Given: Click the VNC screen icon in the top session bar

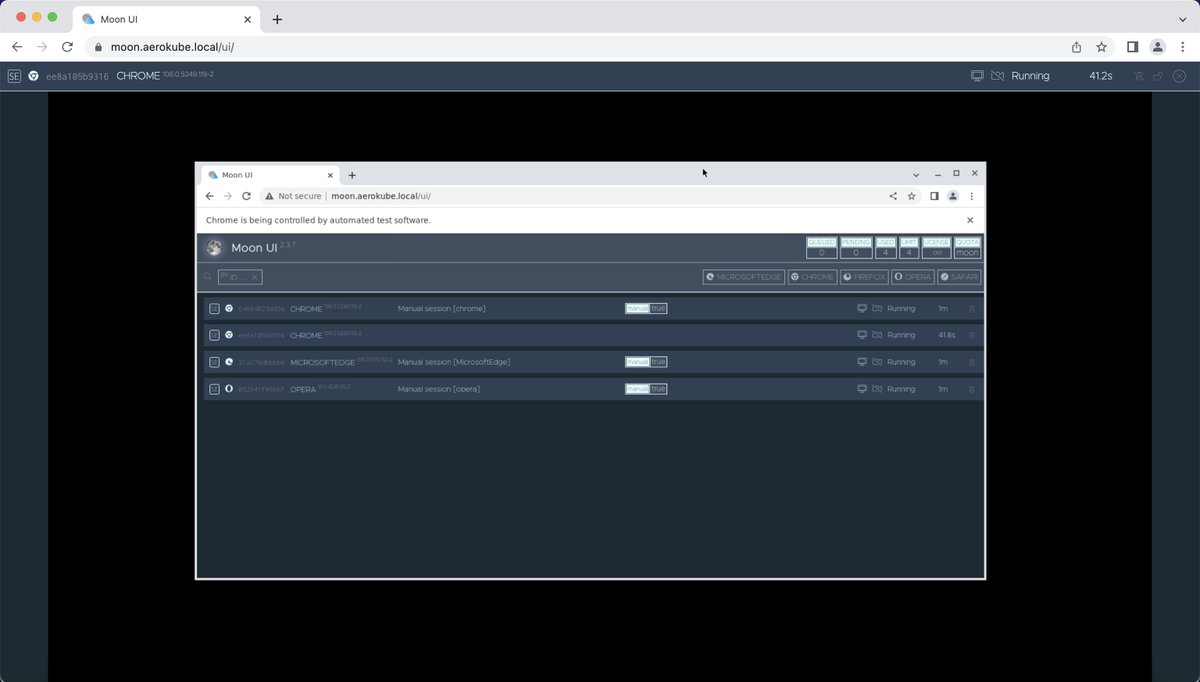Looking at the screenshot, I should tap(977, 76).
